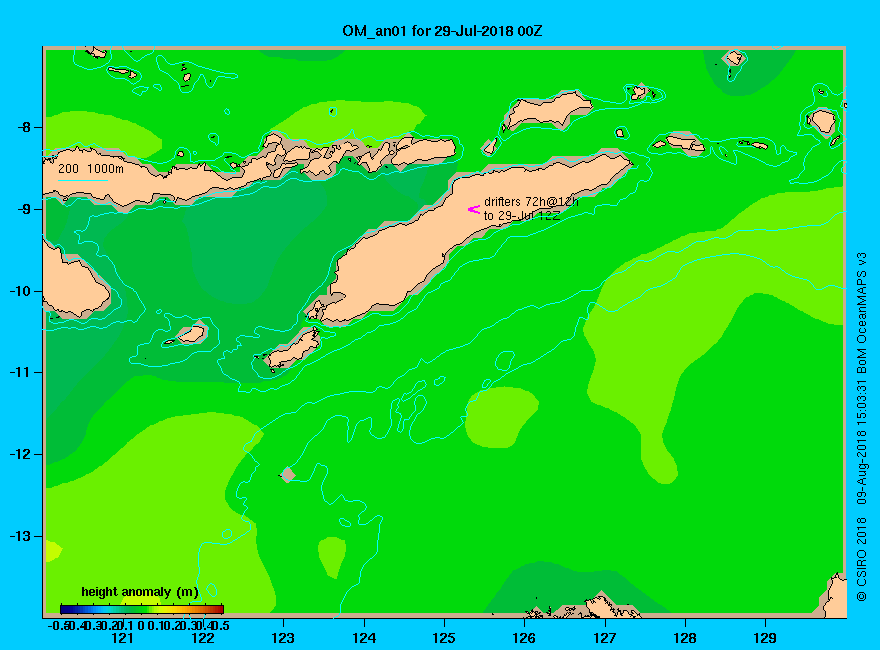Click the latitude label '-12'
The image size is (880, 650).
point(21,454)
